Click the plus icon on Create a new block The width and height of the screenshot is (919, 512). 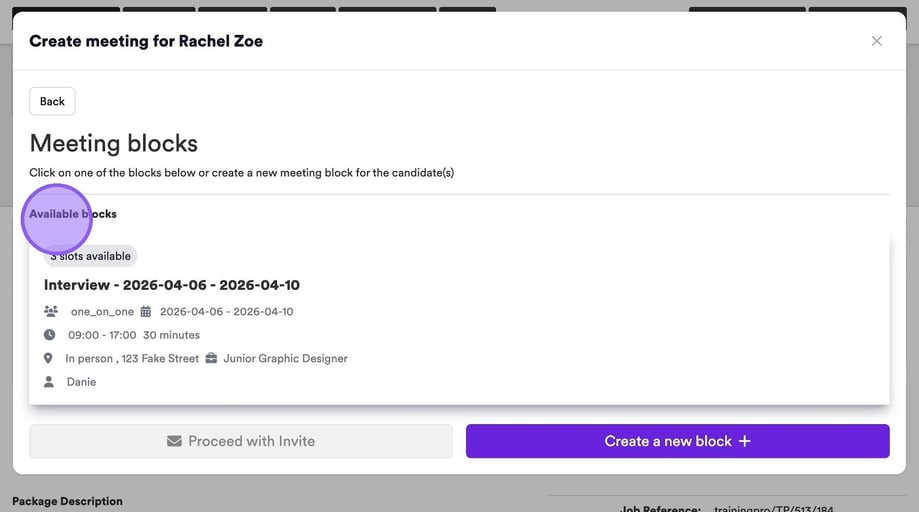[x=744, y=441]
